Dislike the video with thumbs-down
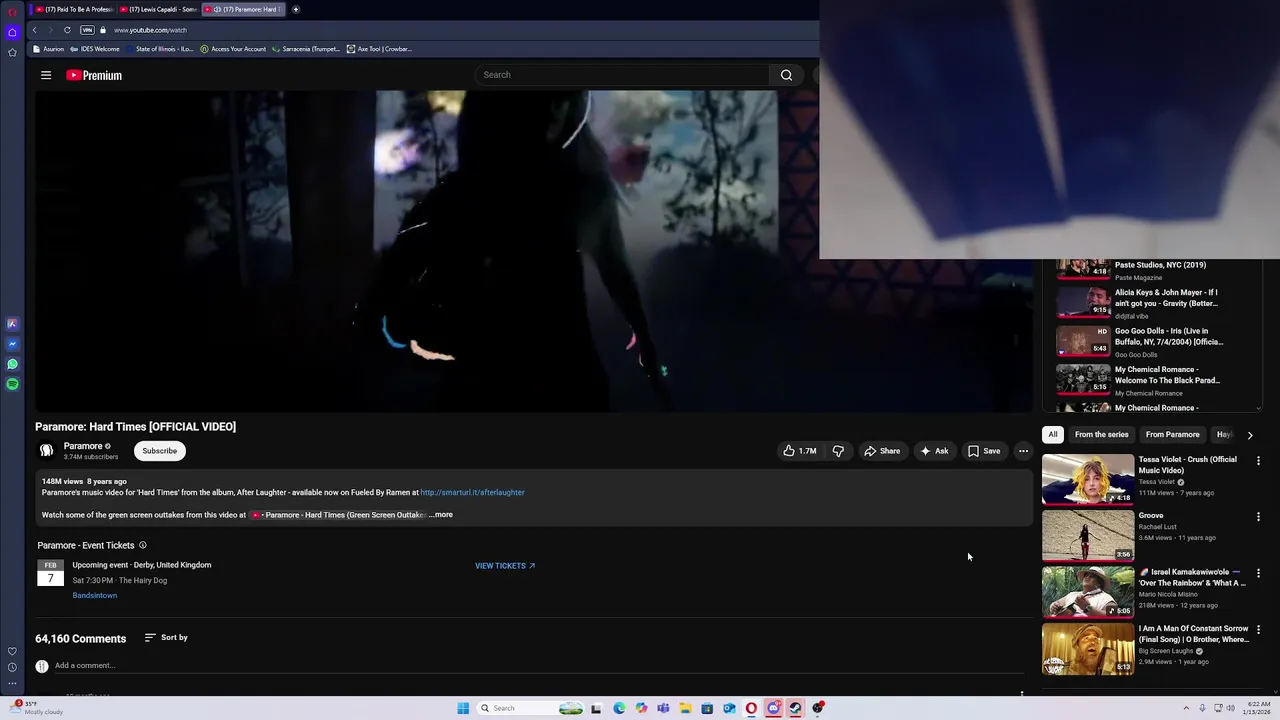This screenshot has width=1280, height=720. 838,451
